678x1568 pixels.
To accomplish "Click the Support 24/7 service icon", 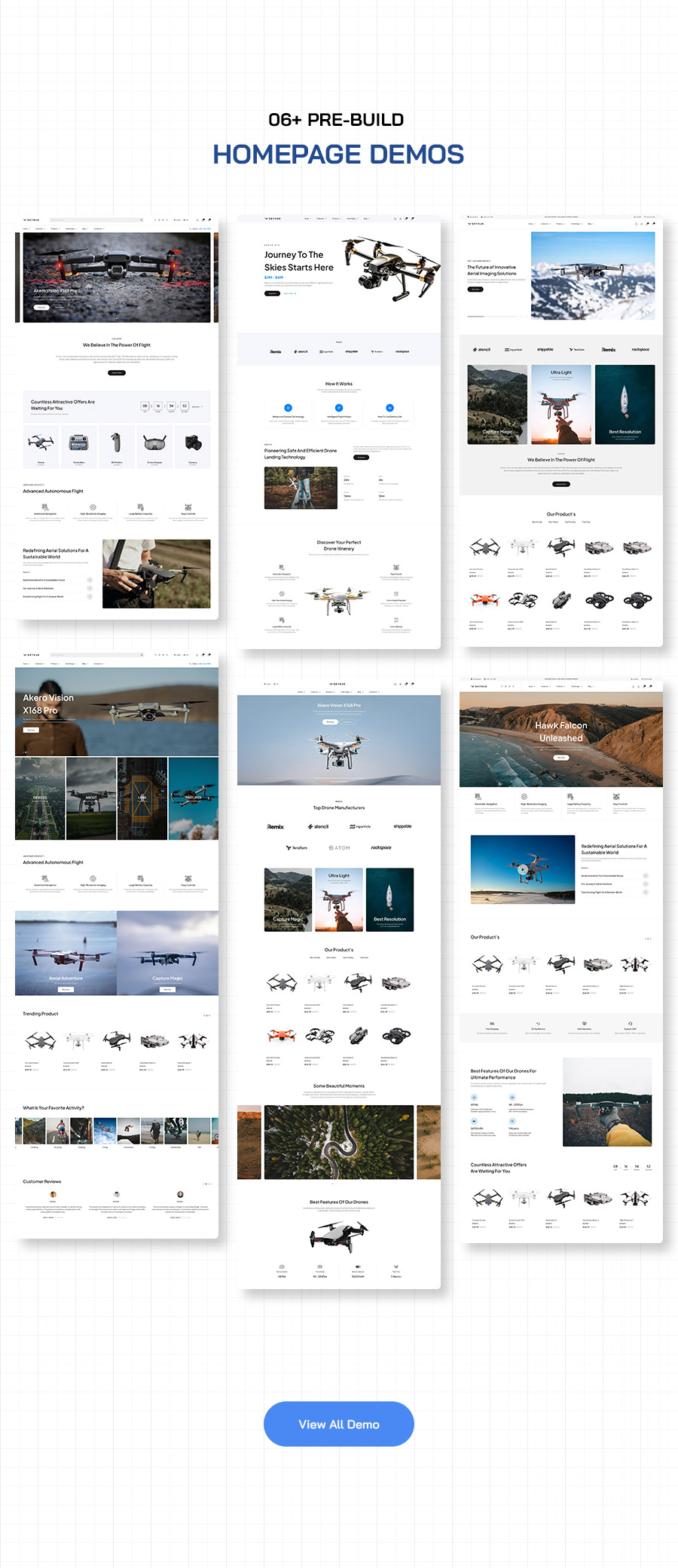I will point(630,1024).
